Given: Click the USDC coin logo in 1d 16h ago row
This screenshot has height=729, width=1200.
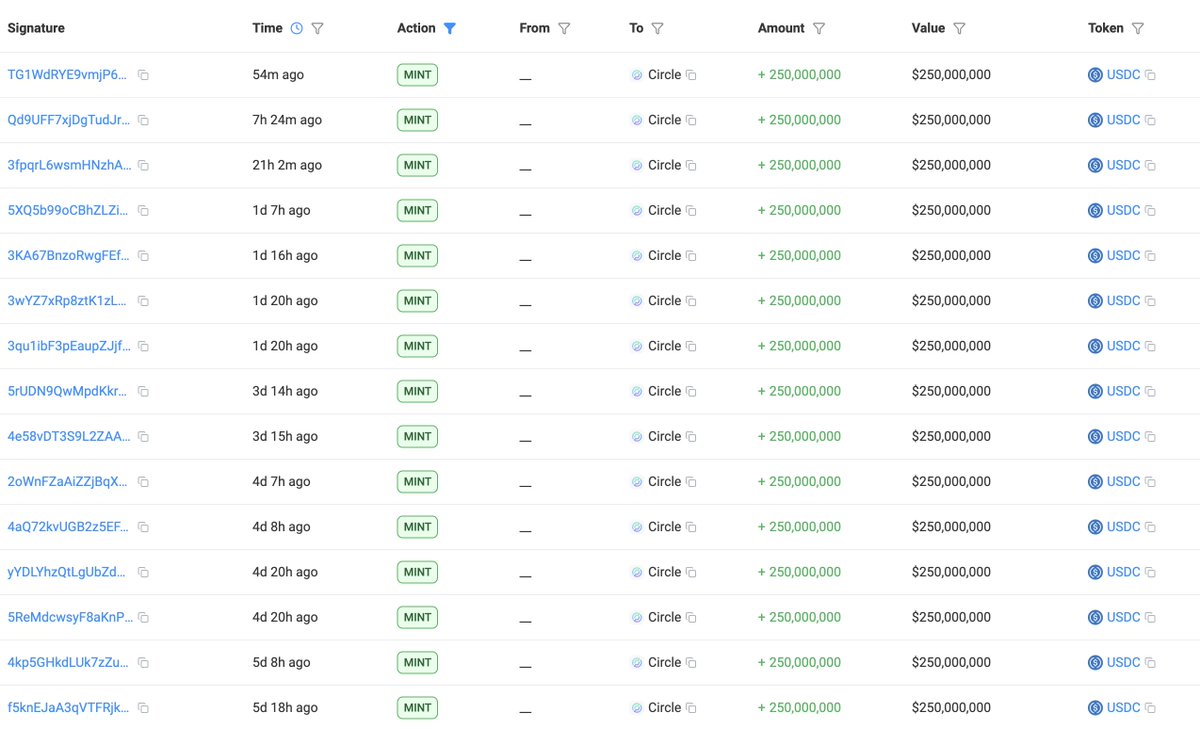Looking at the screenshot, I should 1095,256.
